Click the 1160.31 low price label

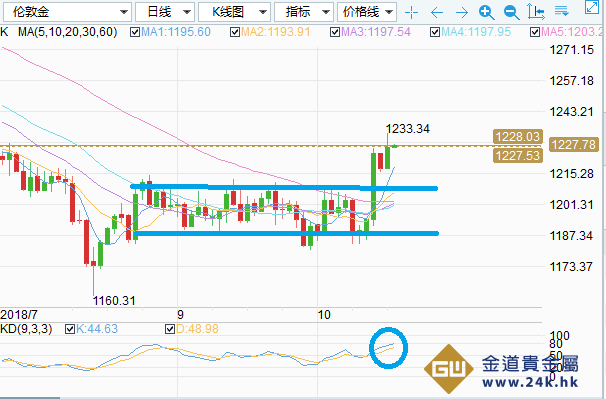[x=114, y=300]
